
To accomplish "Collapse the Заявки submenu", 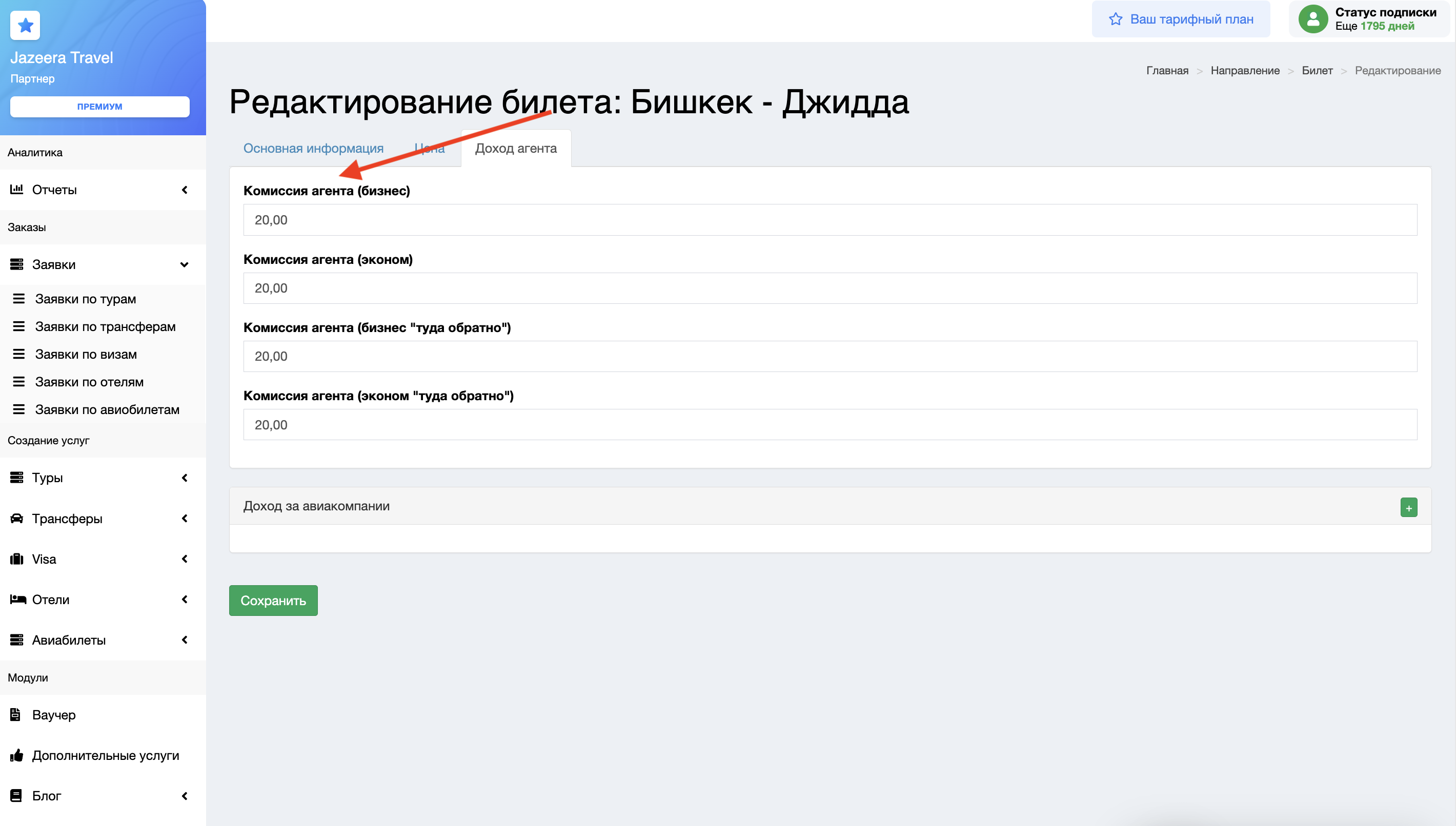I will [185, 264].
